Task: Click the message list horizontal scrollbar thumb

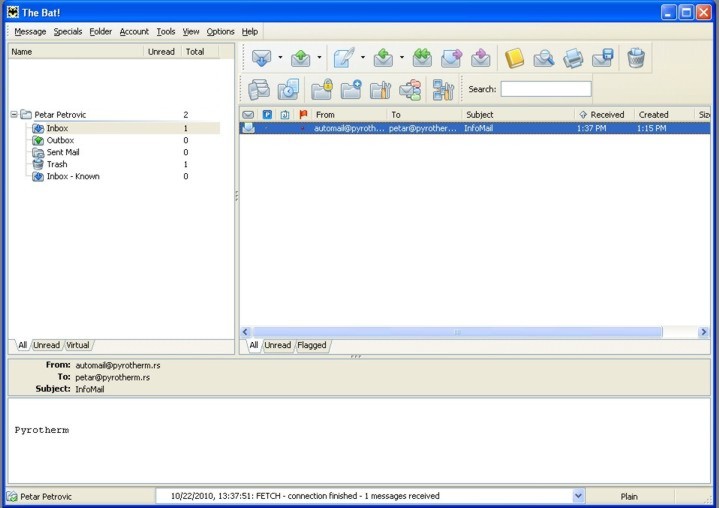Action: (x=457, y=332)
